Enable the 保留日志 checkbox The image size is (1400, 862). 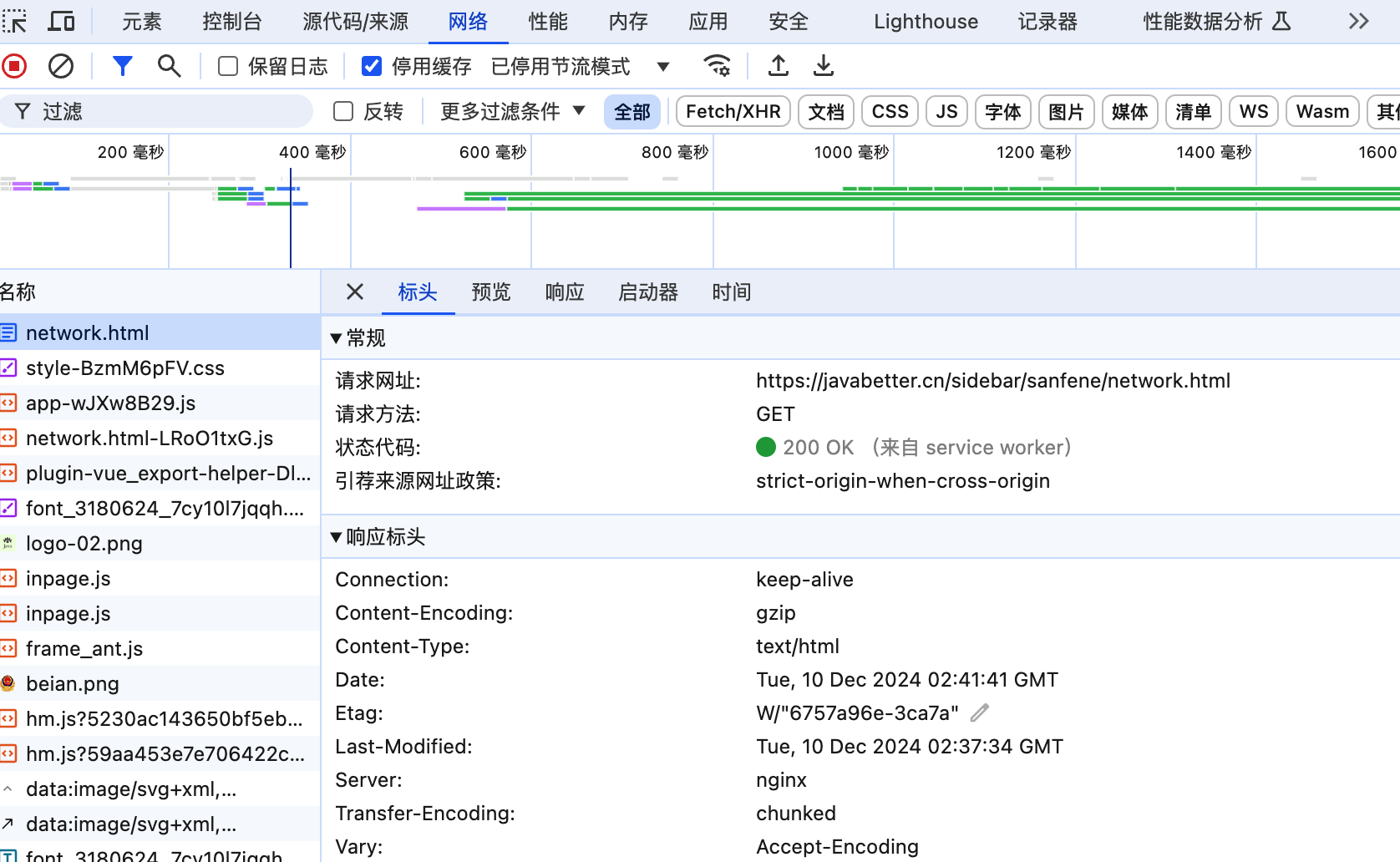click(226, 65)
